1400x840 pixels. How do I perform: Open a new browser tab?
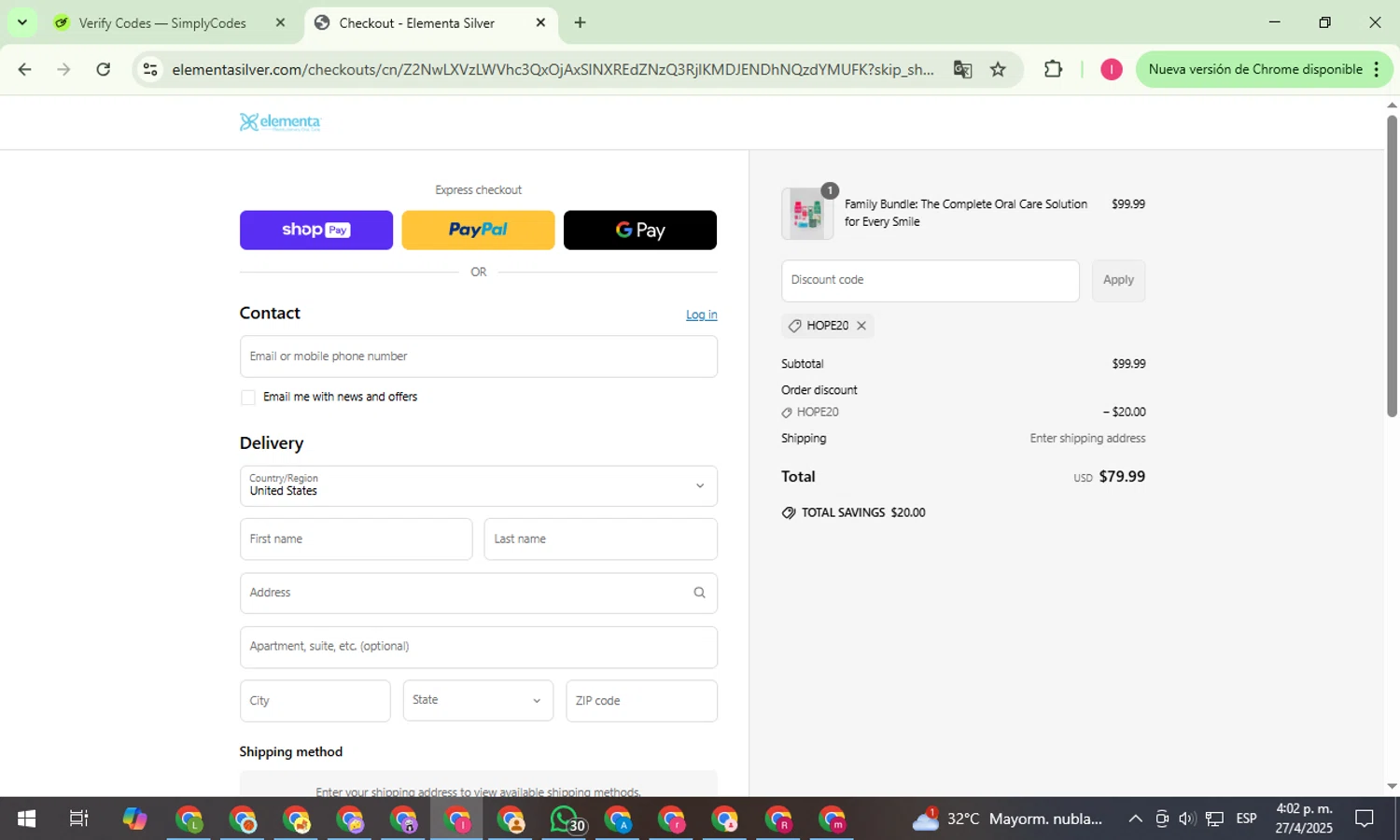(x=581, y=22)
